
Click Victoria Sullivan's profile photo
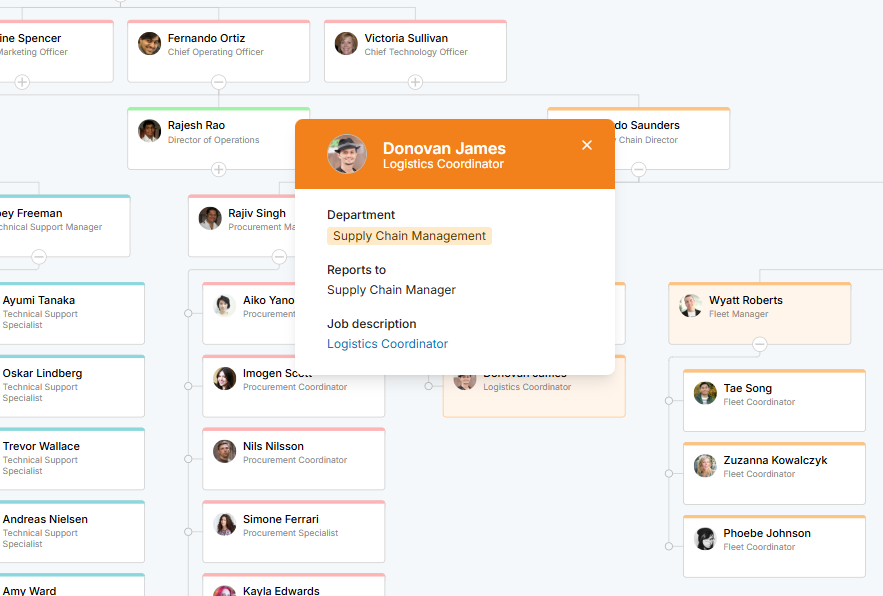pos(346,43)
